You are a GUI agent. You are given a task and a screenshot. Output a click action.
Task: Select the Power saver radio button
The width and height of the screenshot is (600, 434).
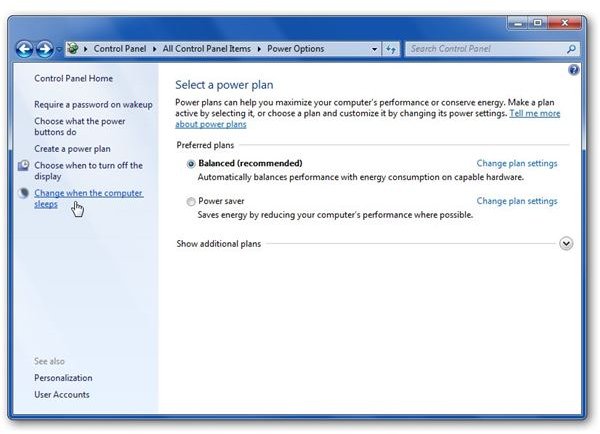point(191,201)
